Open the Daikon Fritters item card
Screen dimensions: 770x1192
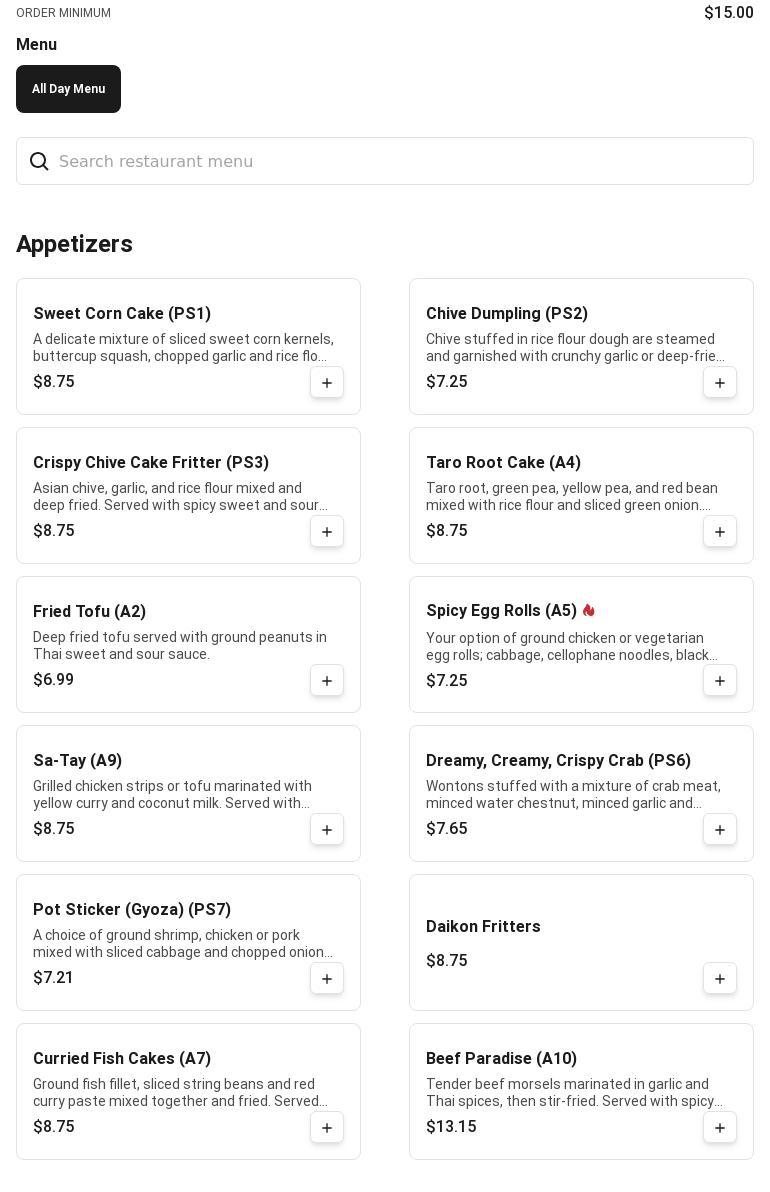pyautogui.click(x=581, y=943)
